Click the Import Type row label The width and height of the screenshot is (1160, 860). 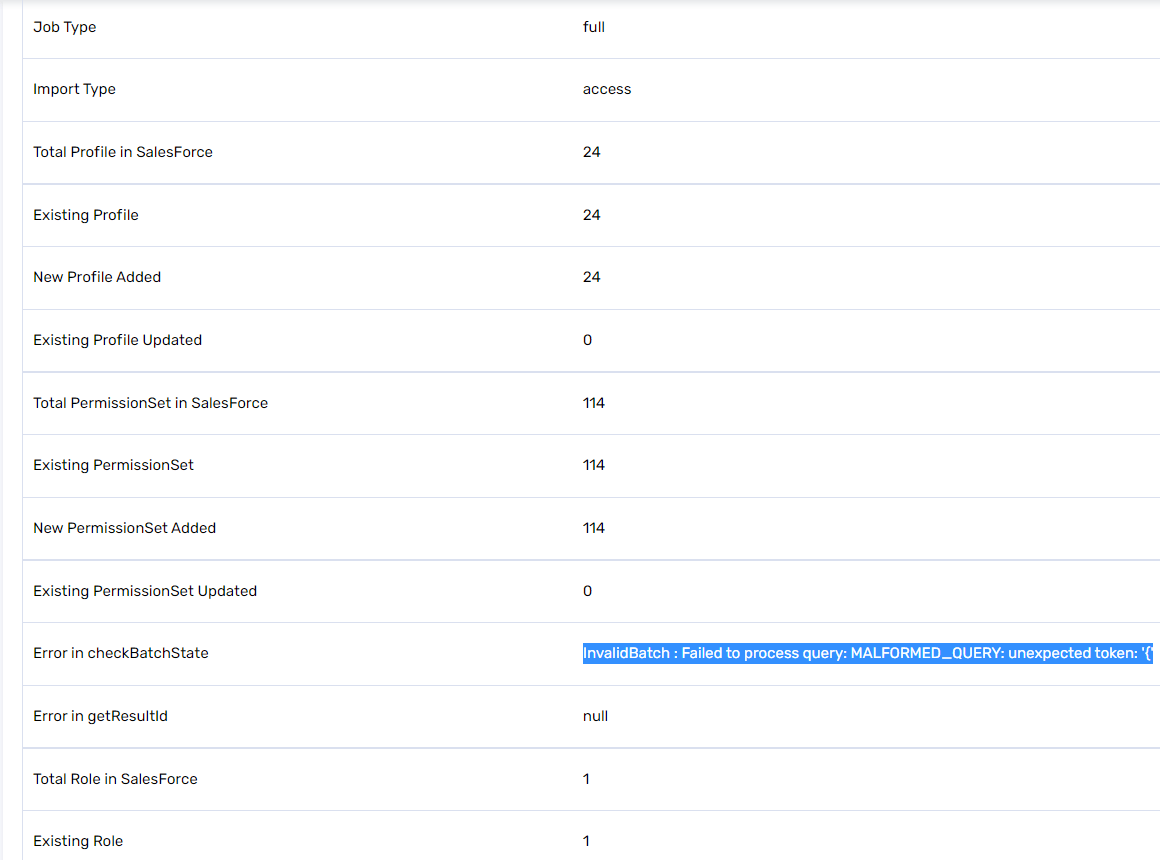74,89
